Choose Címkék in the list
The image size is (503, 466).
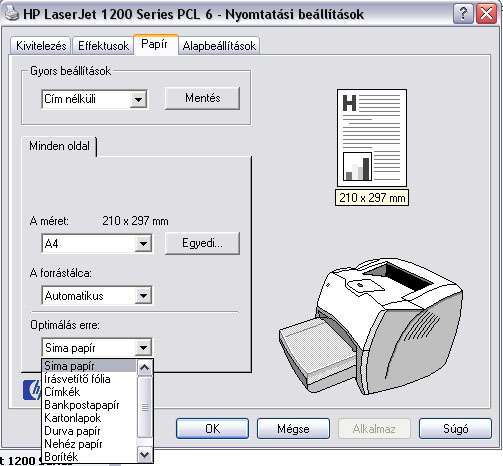point(90,392)
